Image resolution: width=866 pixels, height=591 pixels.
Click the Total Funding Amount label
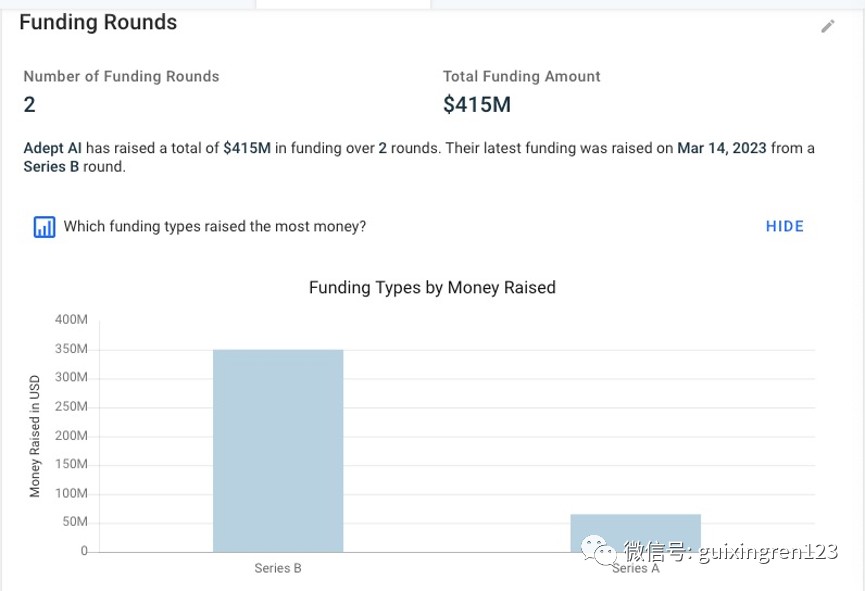(x=522, y=76)
